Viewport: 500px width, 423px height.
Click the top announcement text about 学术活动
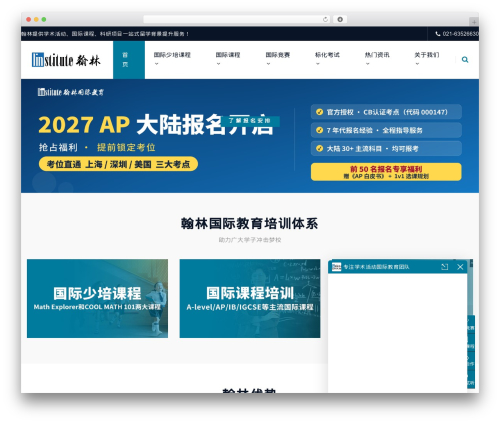[105, 34]
